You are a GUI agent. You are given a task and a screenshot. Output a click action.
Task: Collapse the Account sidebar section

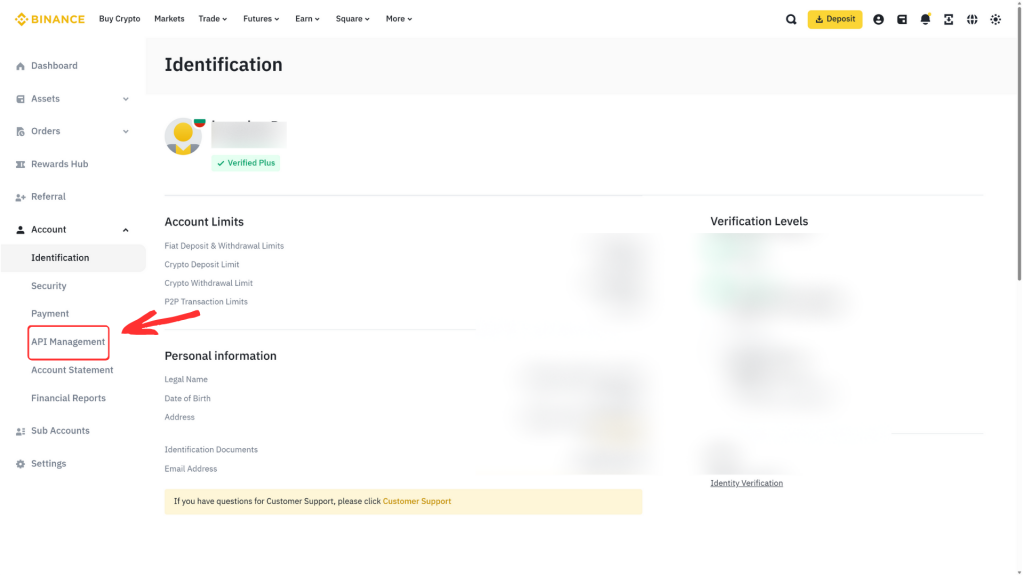point(125,230)
